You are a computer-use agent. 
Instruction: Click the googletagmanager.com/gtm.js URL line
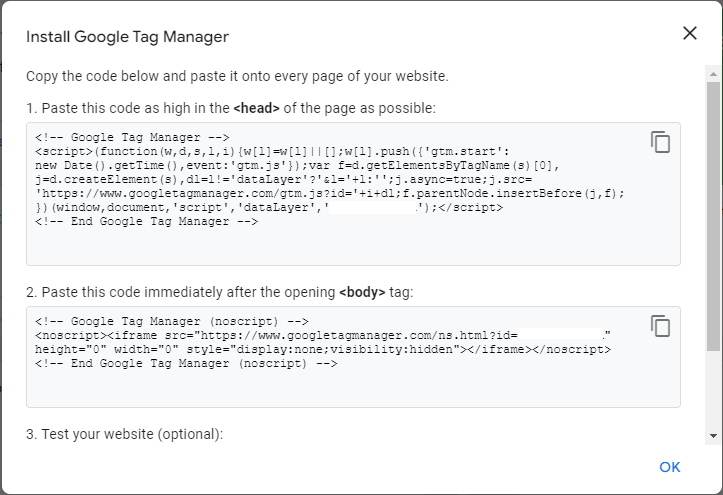coord(330,193)
